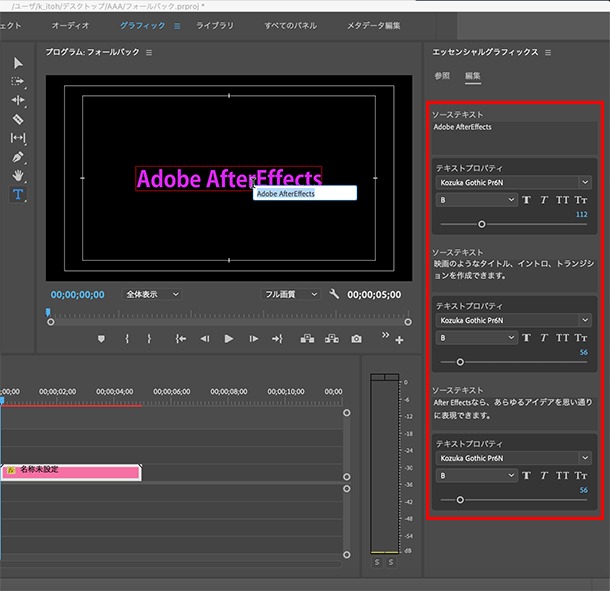Open the Kozuka Gothic Pr6N dropdown for the After Effectsなら text
Viewport: 610px width, 591px height.
click(514, 458)
